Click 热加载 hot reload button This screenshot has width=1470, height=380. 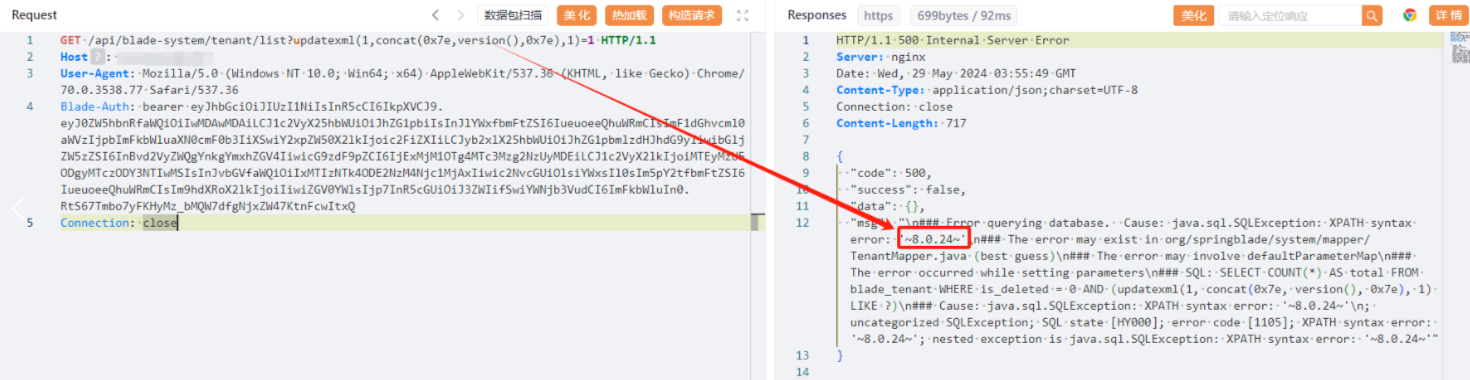click(x=630, y=15)
